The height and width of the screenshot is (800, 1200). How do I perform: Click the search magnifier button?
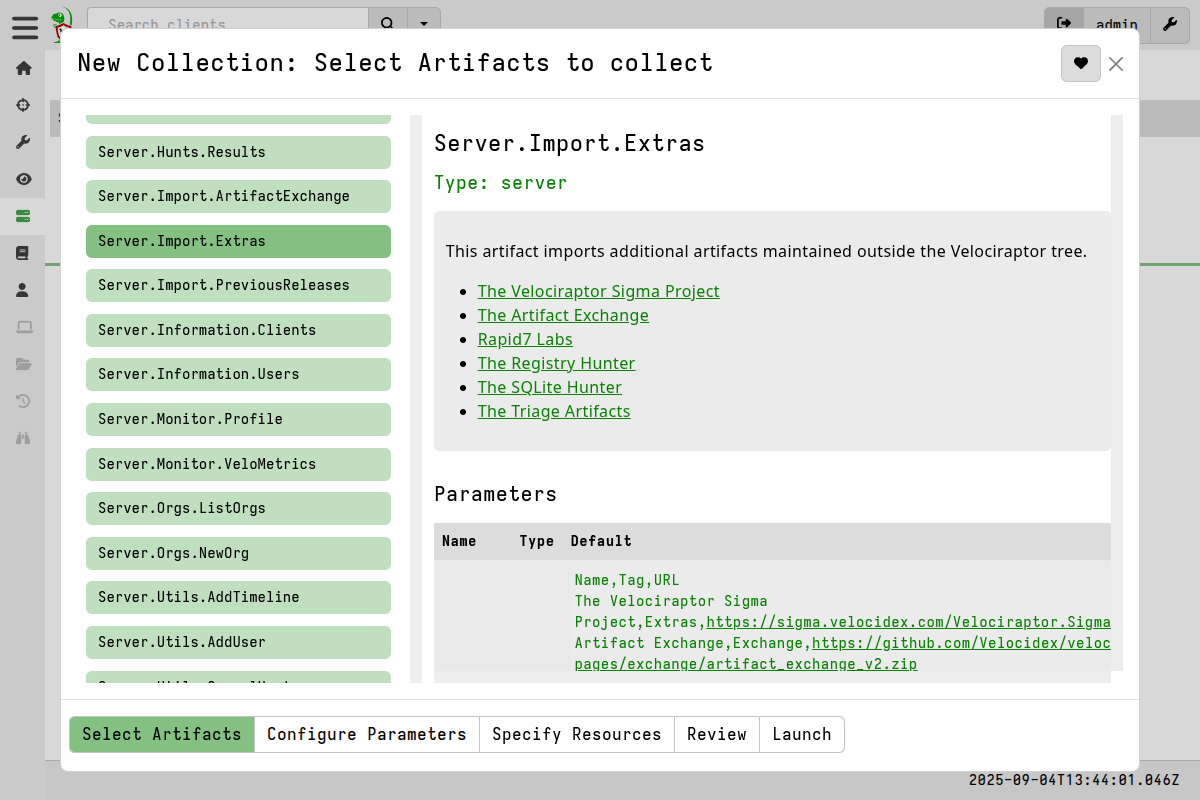[388, 24]
